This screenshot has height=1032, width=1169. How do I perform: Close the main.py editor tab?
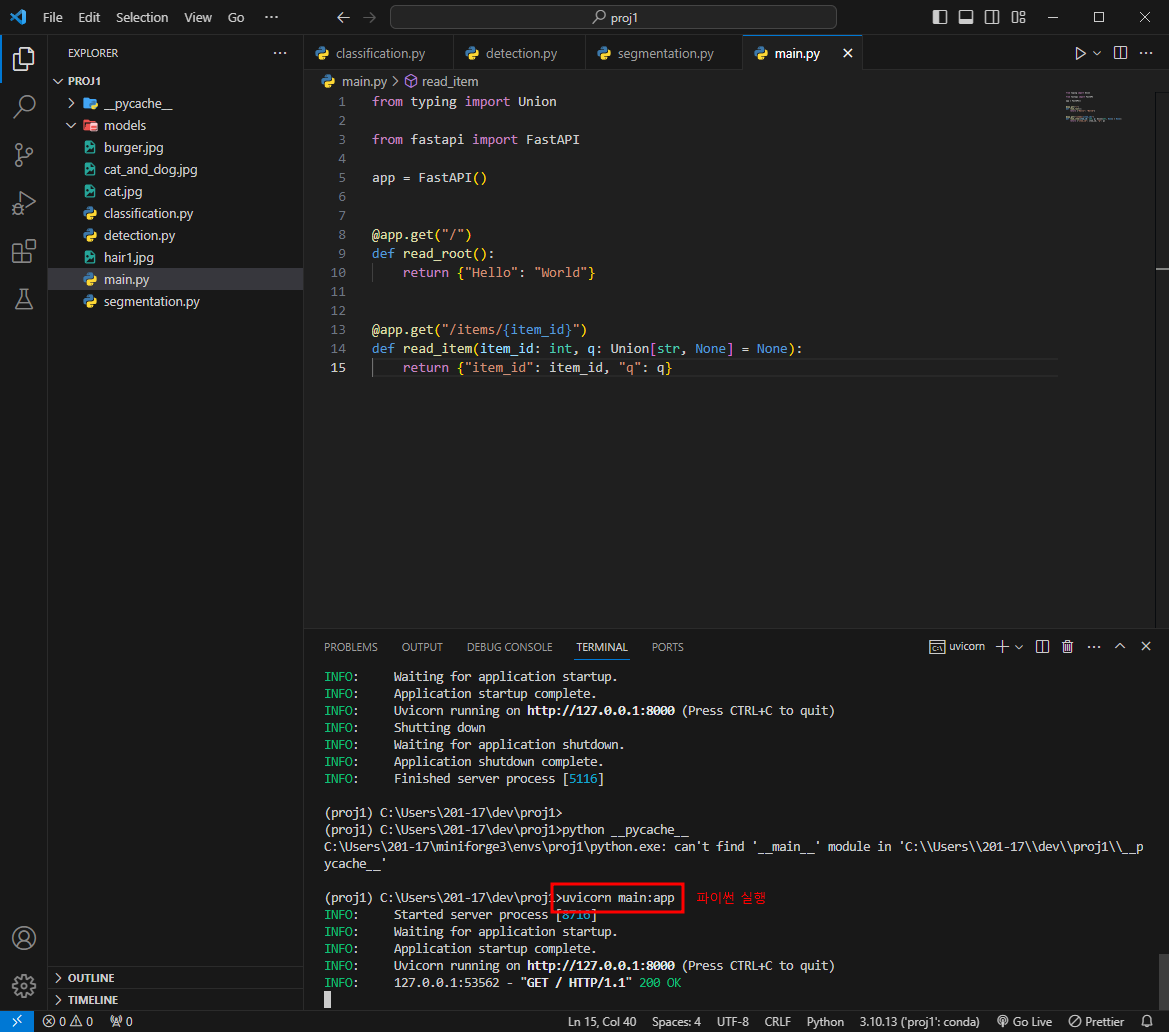click(x=848, y=53)
